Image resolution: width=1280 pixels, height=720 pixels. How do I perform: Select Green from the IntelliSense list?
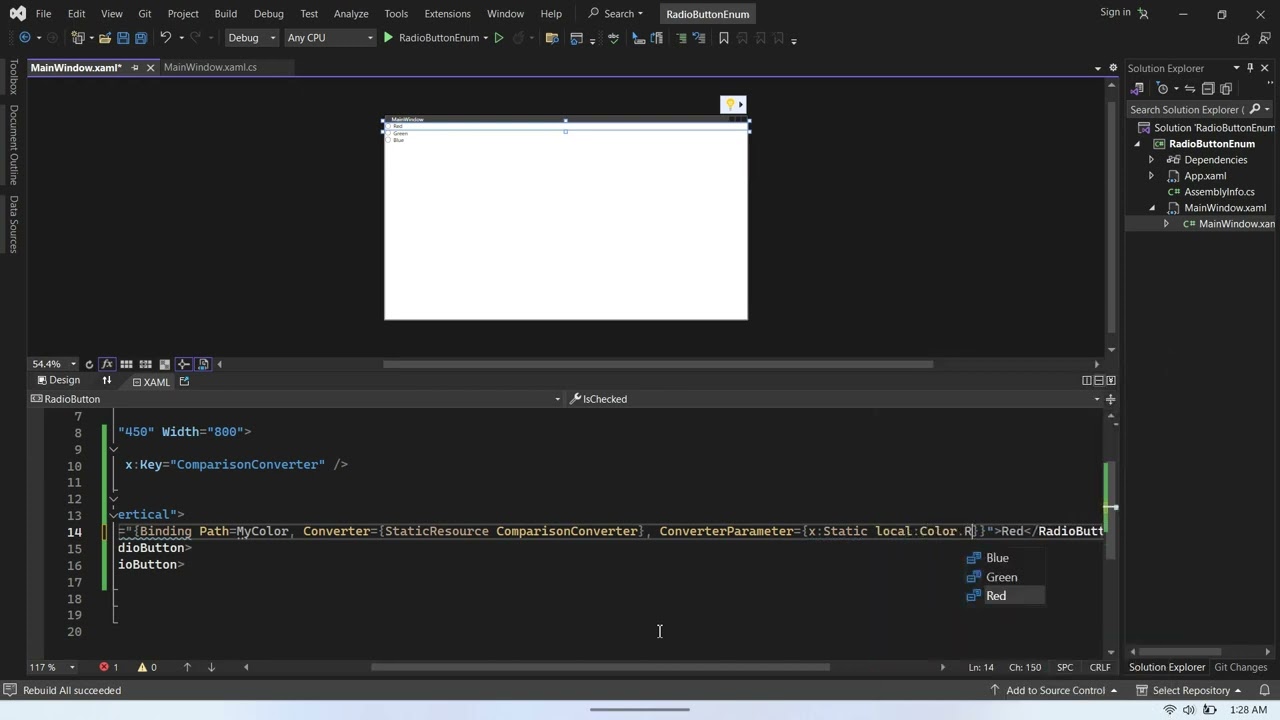[x=1004, y=577]
